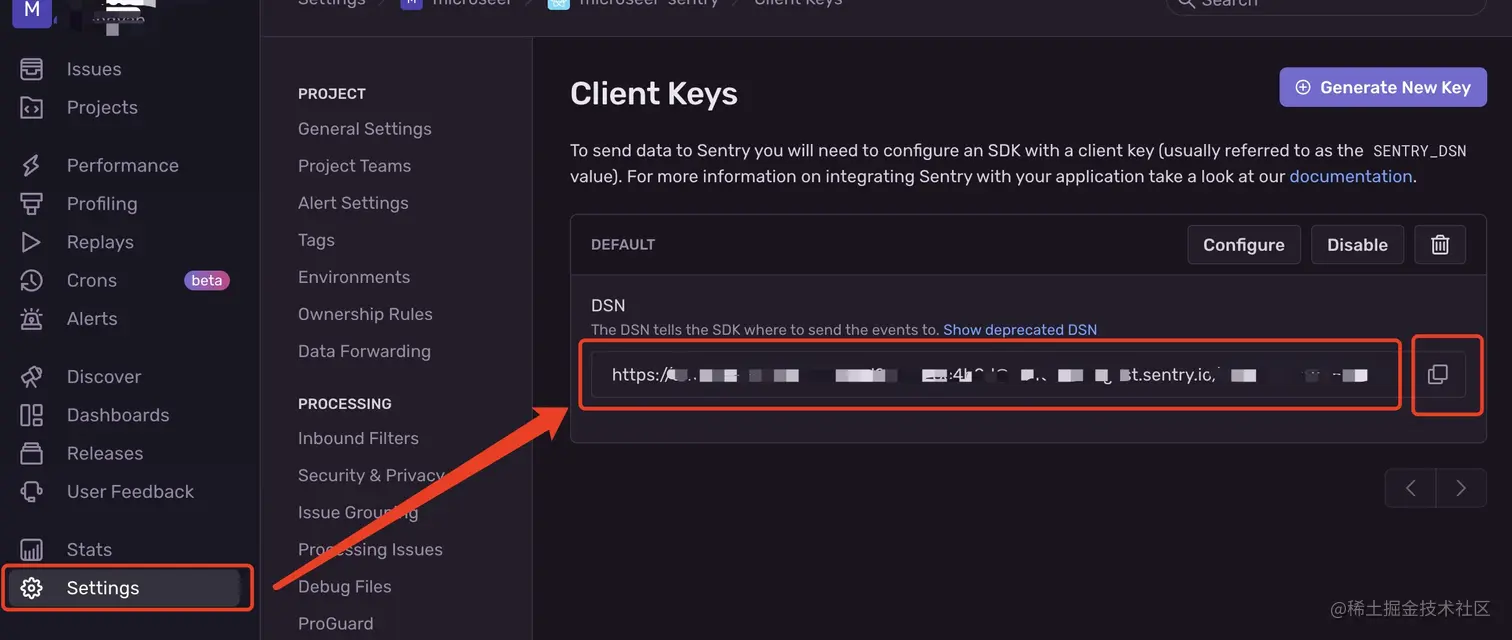
Task: Open ProGuard settings
Action: (x=336, y=623)
